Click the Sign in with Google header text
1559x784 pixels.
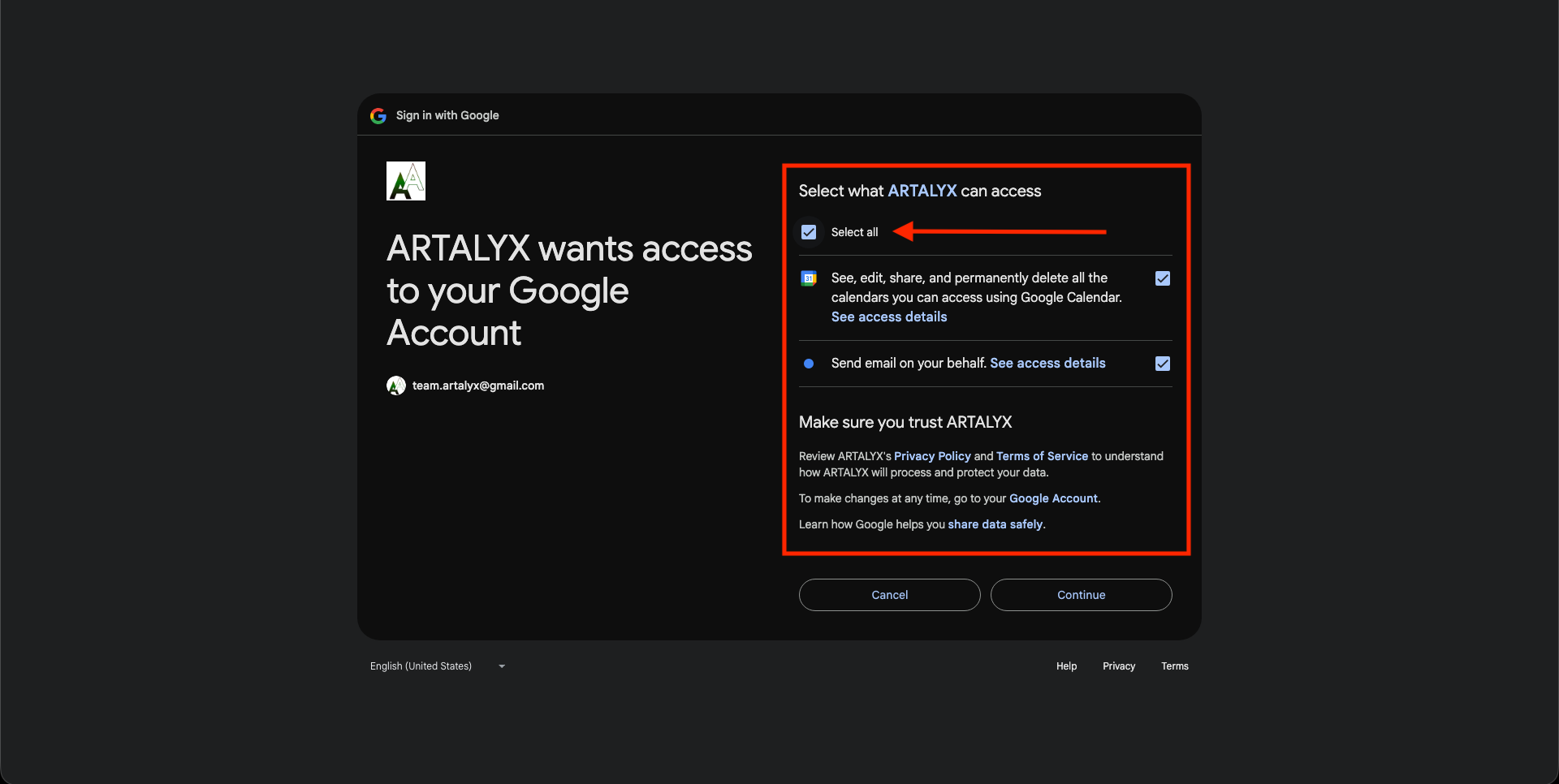pyautogui.click(x=447, y=115)
